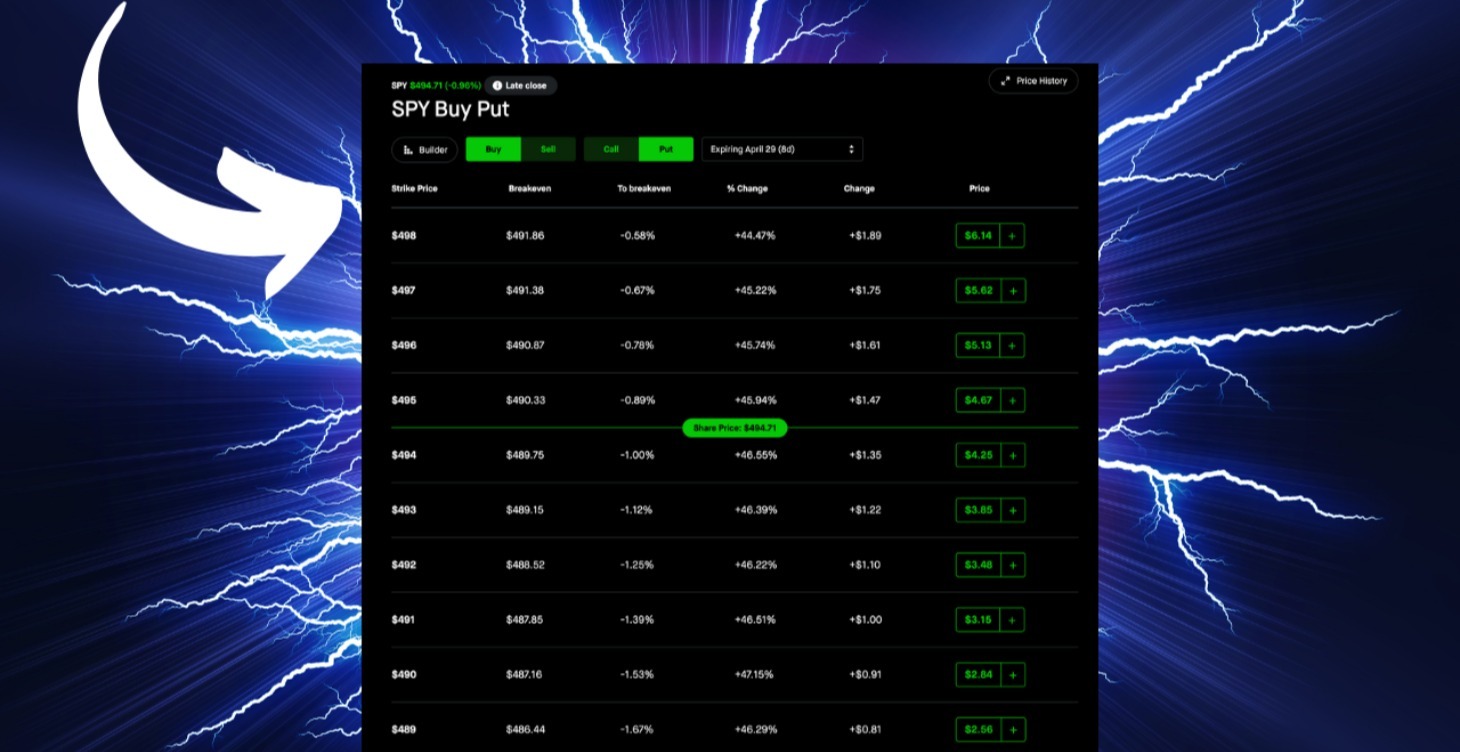Image resolution: width=1460 pixels, height=752 pixels.
Task: Add the $497 strike put with its plus icon
Action: point(1012,290)
